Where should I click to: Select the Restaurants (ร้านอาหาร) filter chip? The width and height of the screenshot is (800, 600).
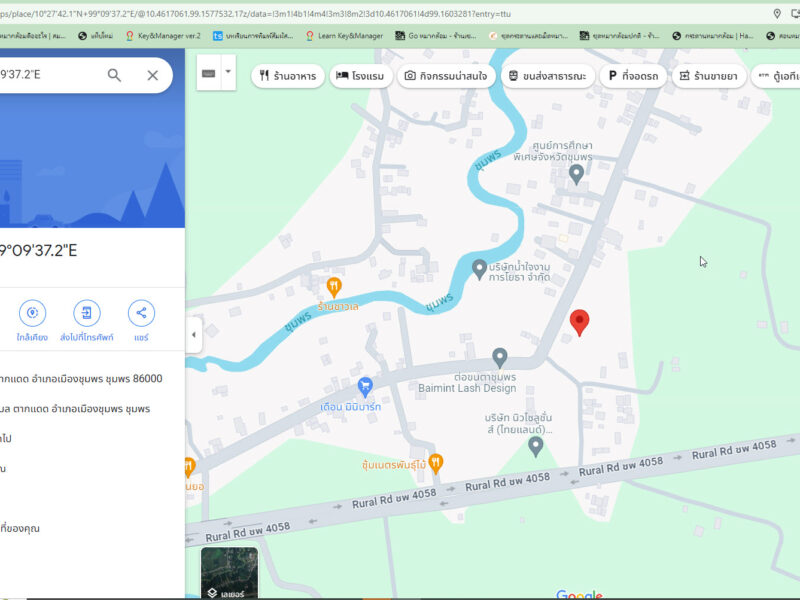pos(287,75)
